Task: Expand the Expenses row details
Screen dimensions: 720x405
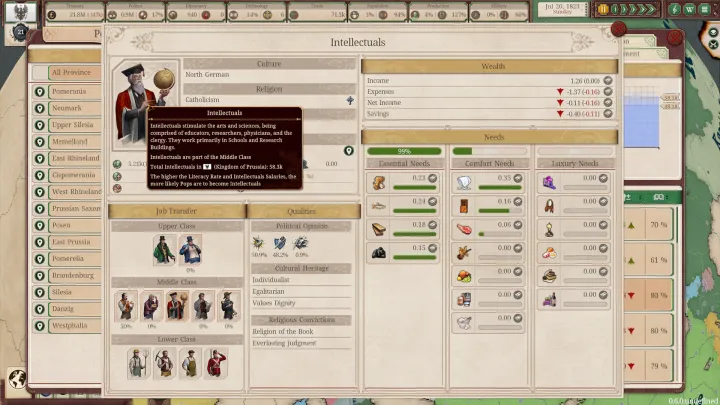Action: pos(607,90)
